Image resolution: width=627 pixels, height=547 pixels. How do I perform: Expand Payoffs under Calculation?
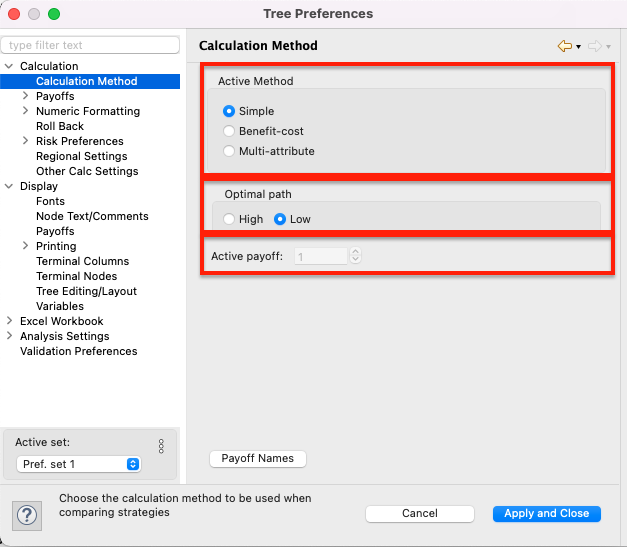coord(25,96)
